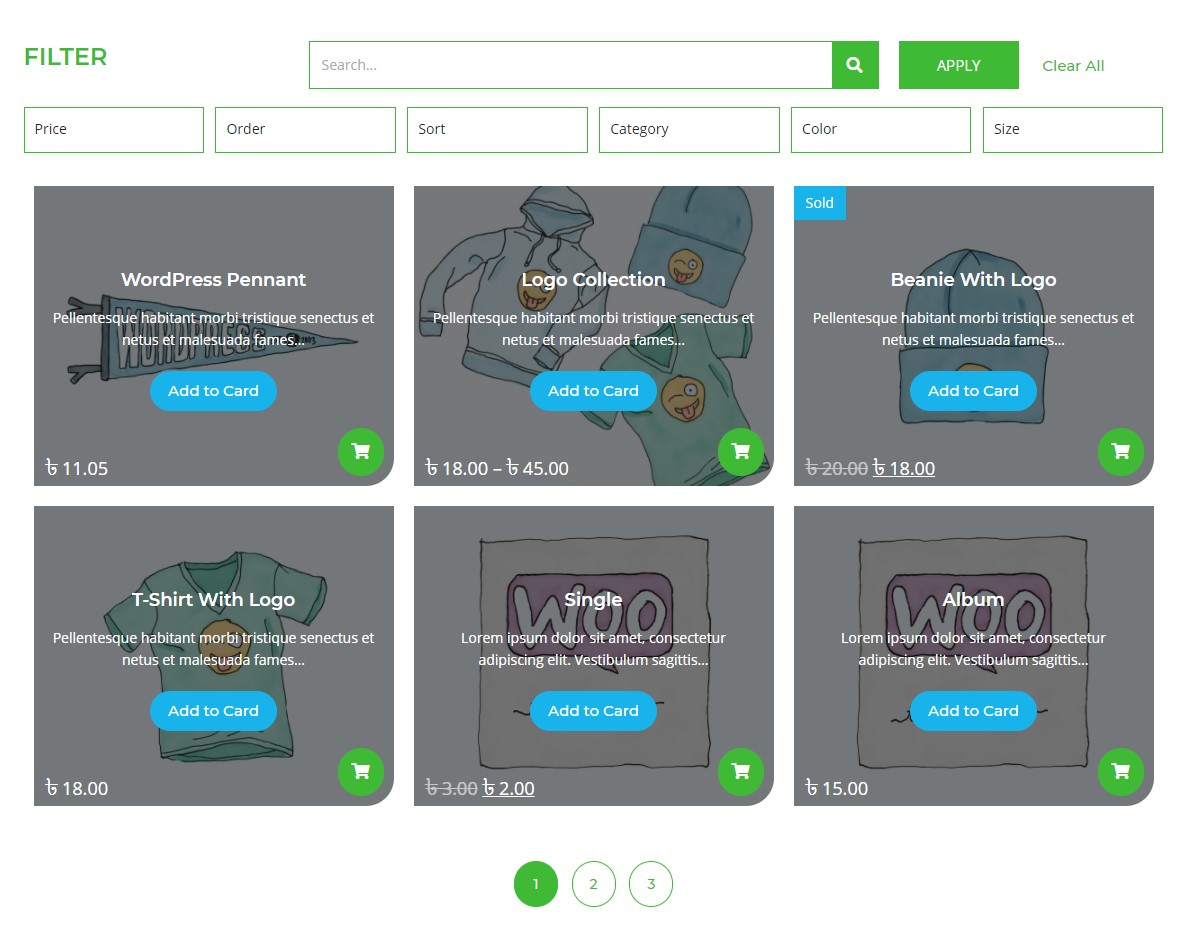Open the Order filter dropdown
1190x950 pixels.
click(x=305, y=130)
